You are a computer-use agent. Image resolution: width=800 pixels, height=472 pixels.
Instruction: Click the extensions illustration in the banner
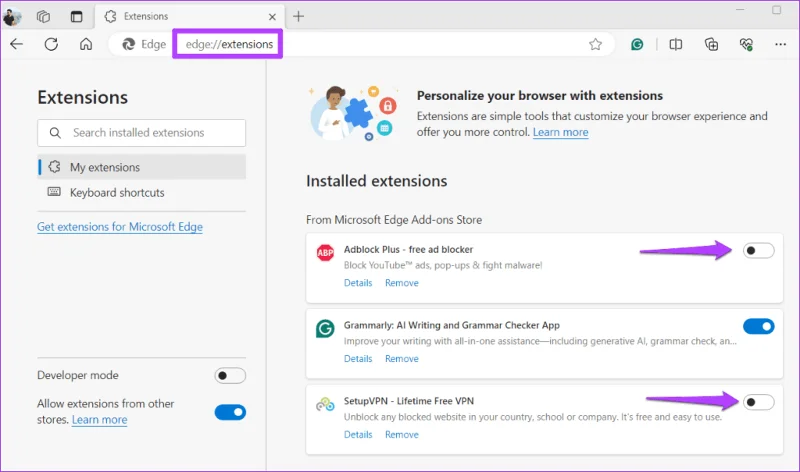pyautogui.click(x=353, y=113)
